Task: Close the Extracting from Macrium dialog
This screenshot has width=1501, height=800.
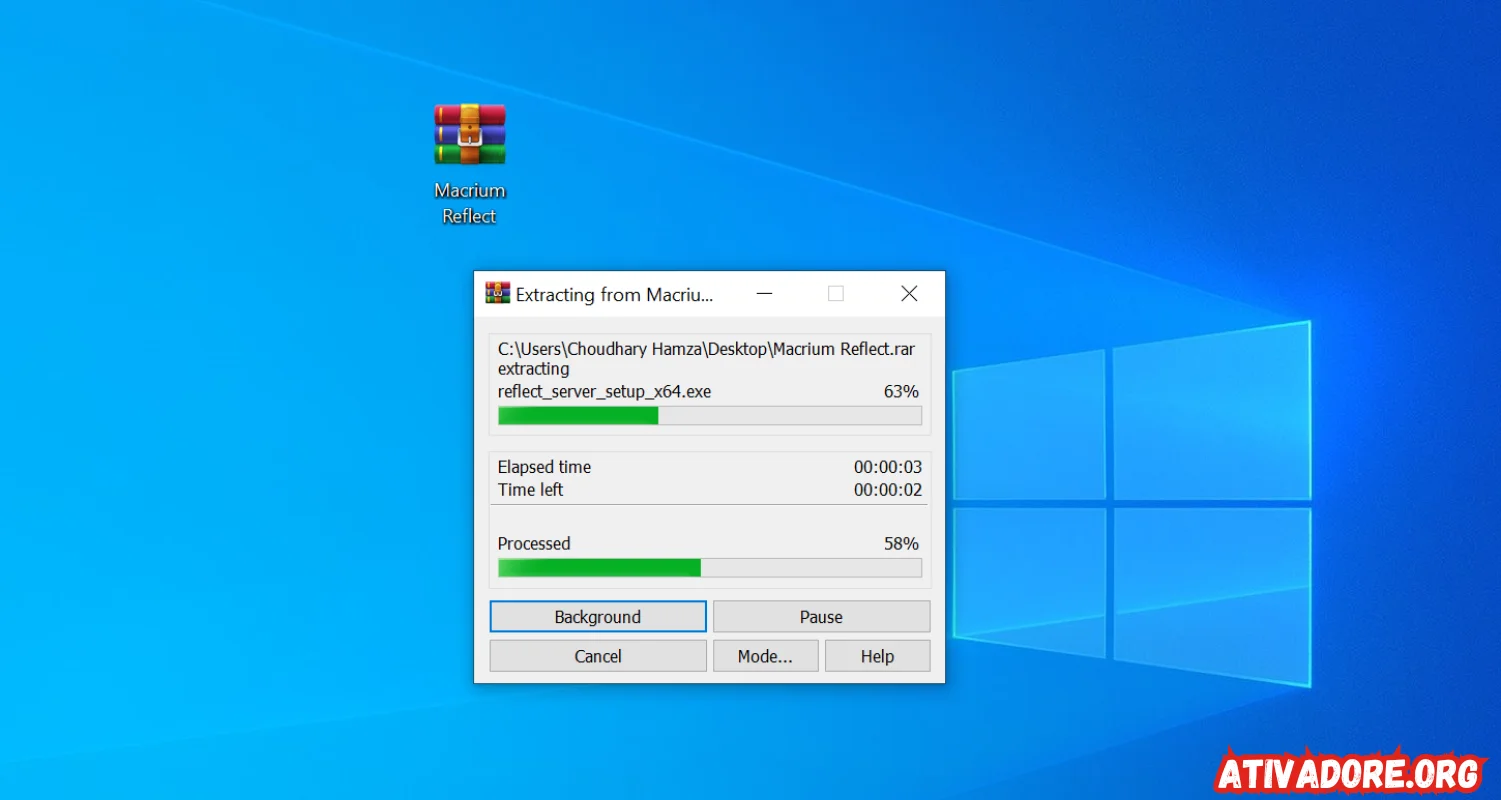Action: pyautogui.click(x=909, y=293)
